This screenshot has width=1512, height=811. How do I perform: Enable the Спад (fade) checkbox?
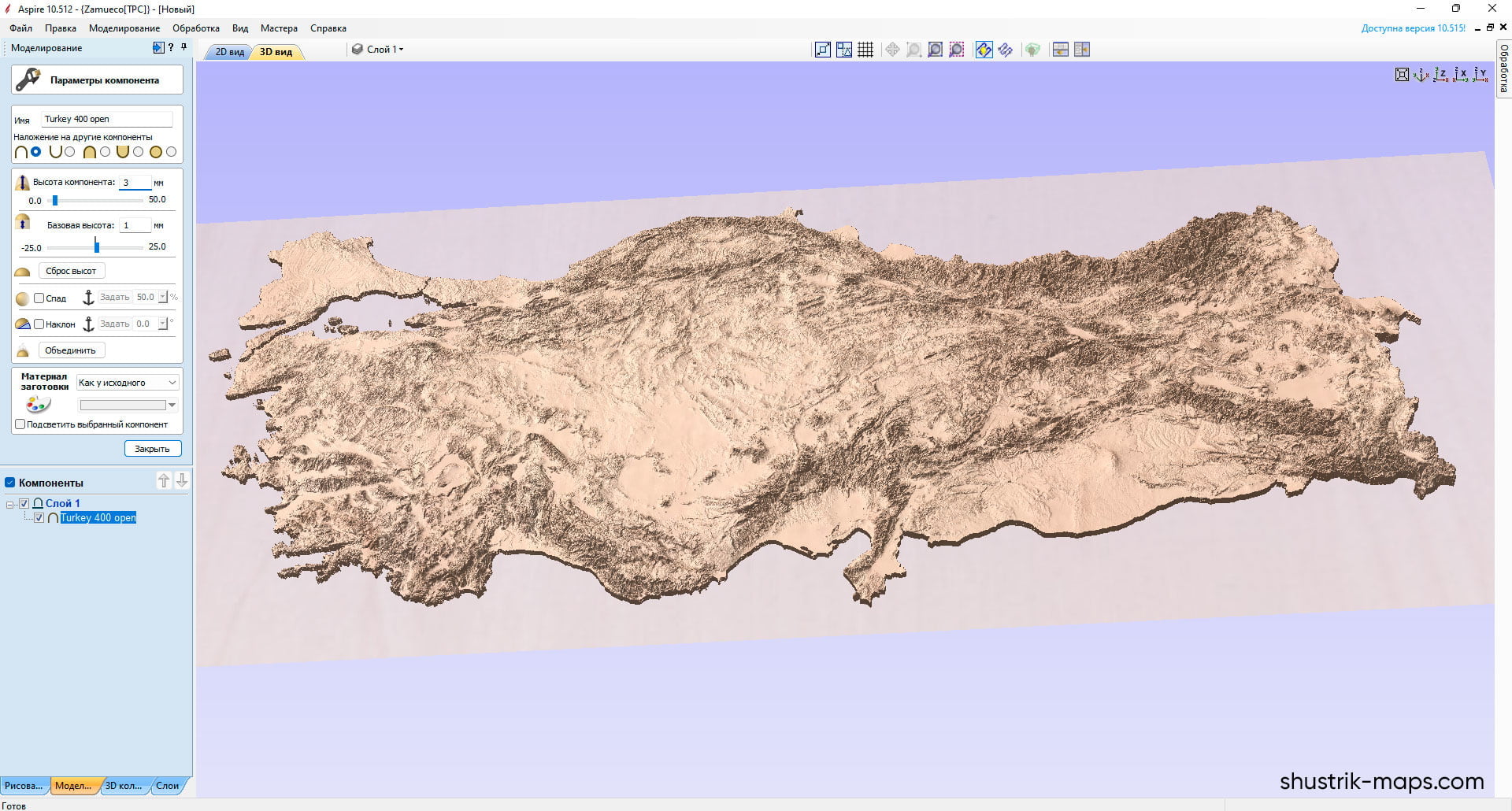pyautogui.click(x=39, y=298)
